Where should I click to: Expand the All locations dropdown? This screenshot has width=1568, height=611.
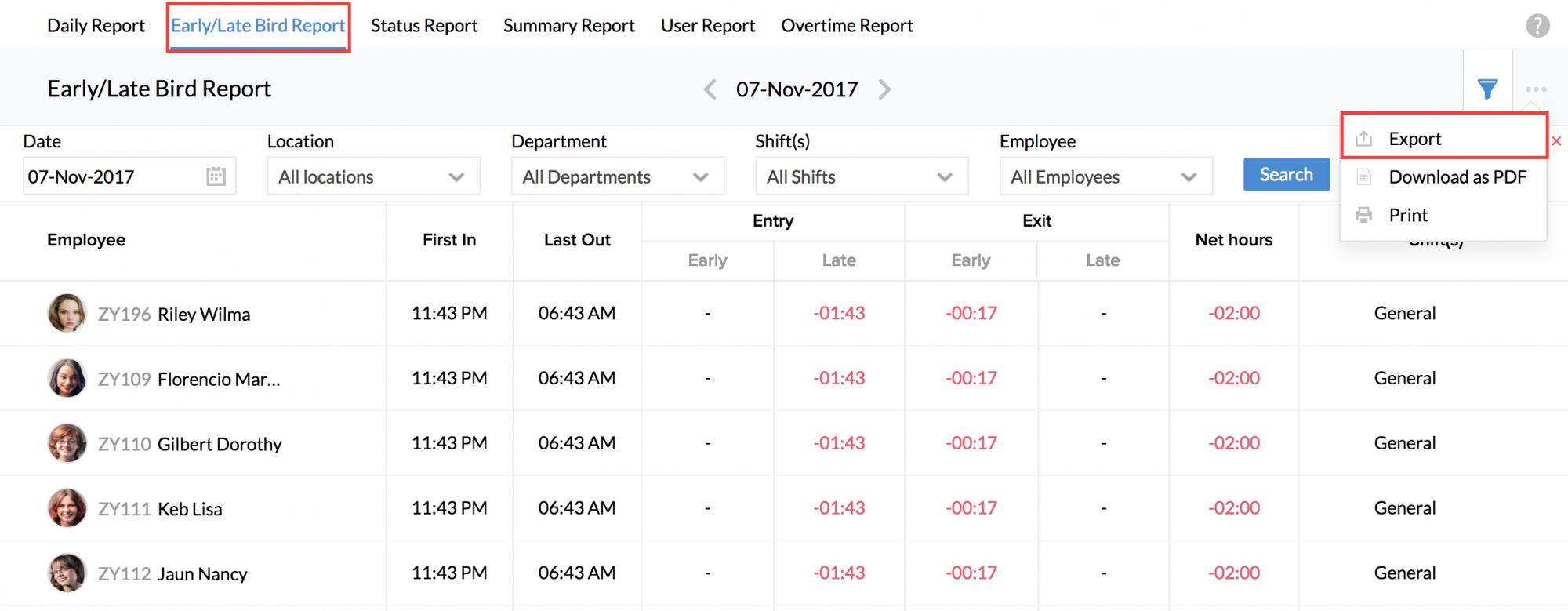(373, 176)
